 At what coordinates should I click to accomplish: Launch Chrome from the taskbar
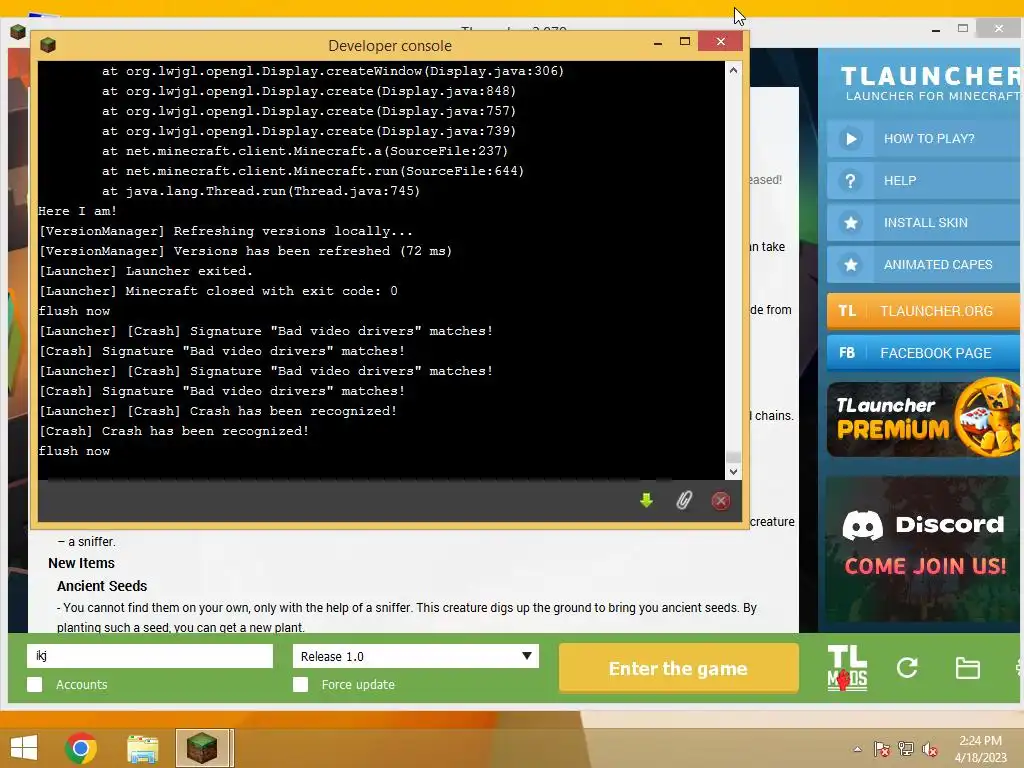[x=81, y=747]
